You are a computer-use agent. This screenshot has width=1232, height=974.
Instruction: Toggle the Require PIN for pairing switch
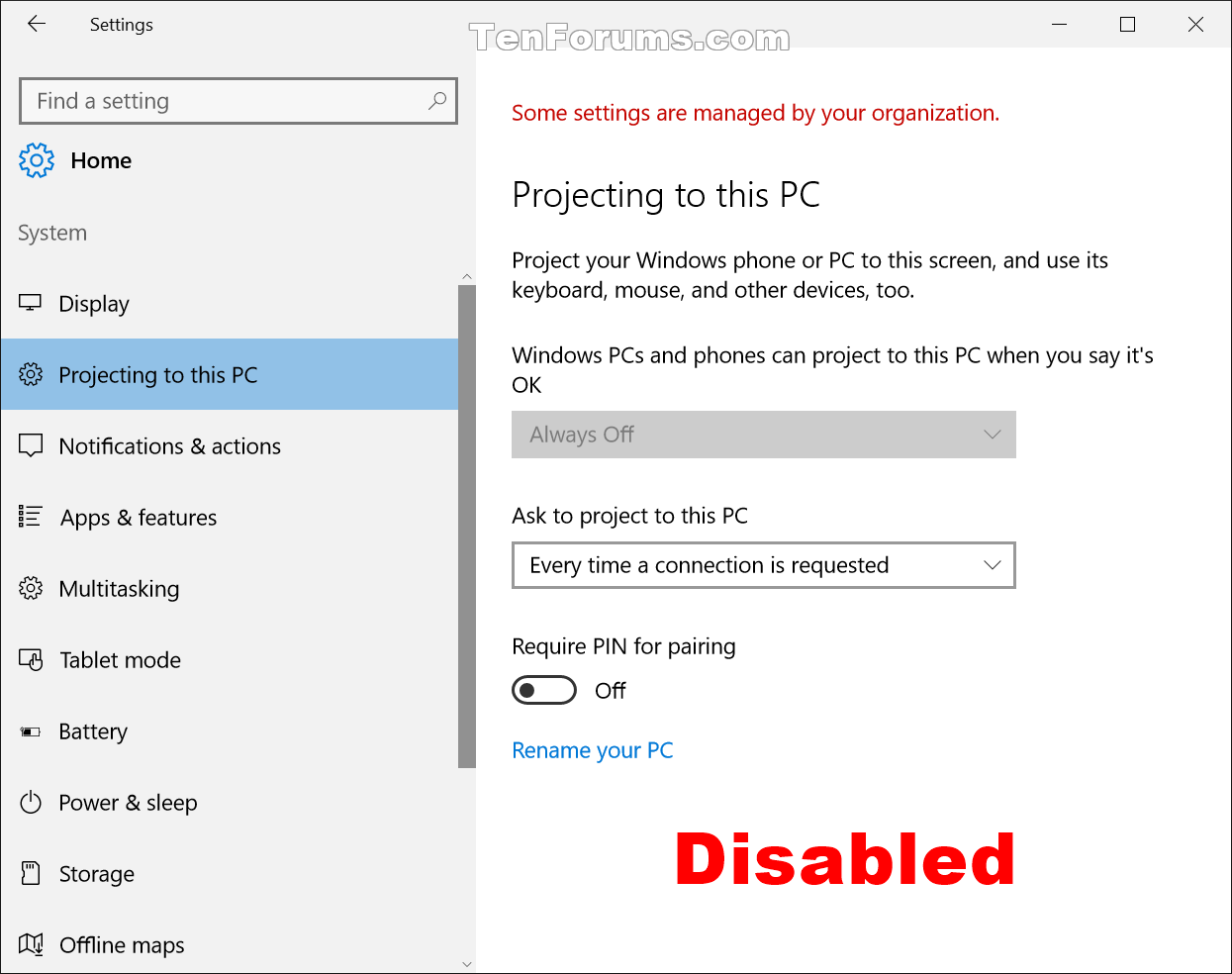tap(544, 690)
